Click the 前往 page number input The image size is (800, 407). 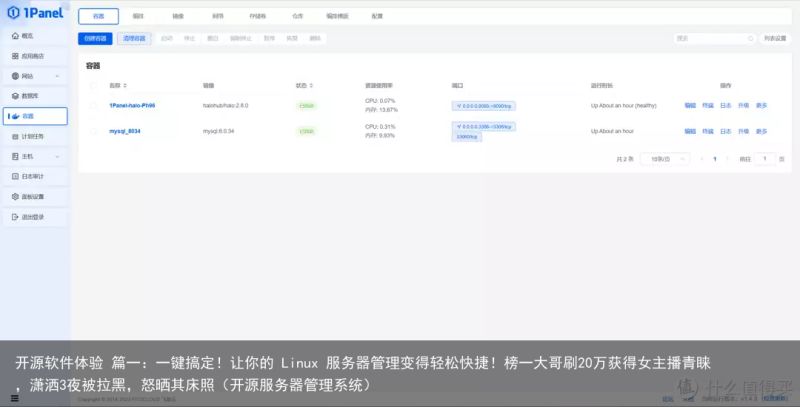pos(764,159)
